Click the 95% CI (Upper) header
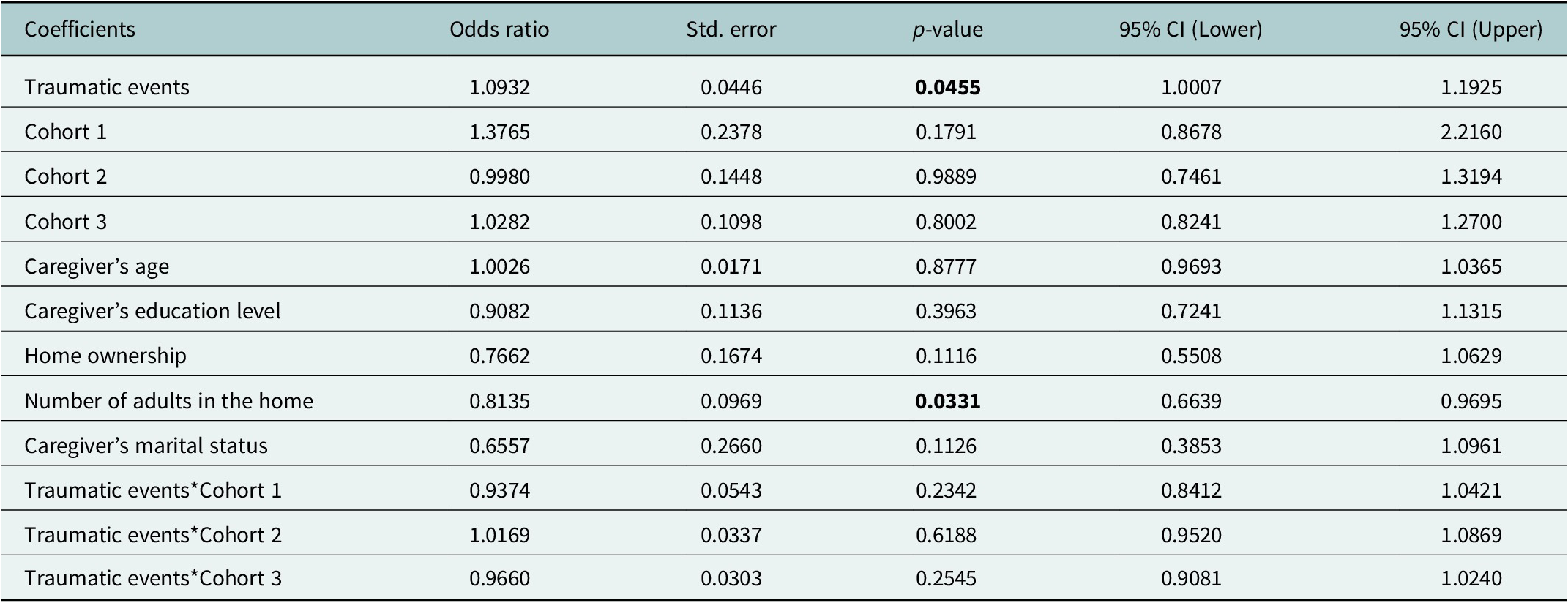This screenshot has width=1568, height=603. 1471,29
